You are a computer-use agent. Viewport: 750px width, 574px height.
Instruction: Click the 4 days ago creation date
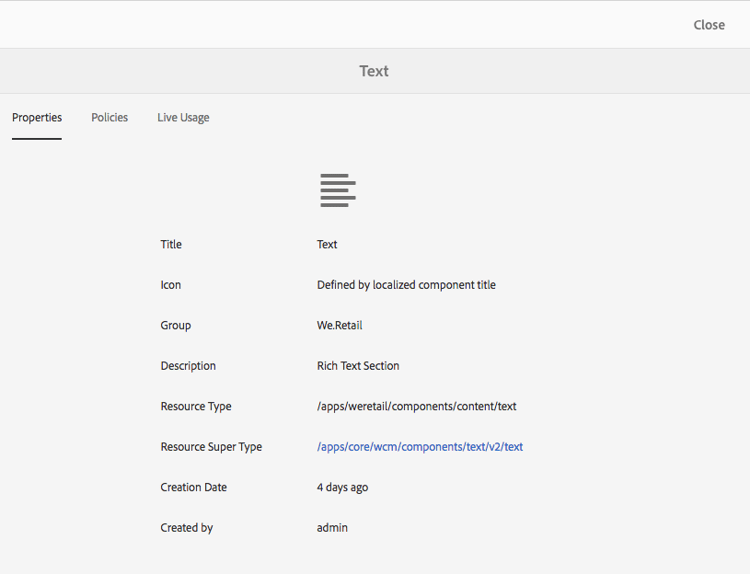click(342, 487)
